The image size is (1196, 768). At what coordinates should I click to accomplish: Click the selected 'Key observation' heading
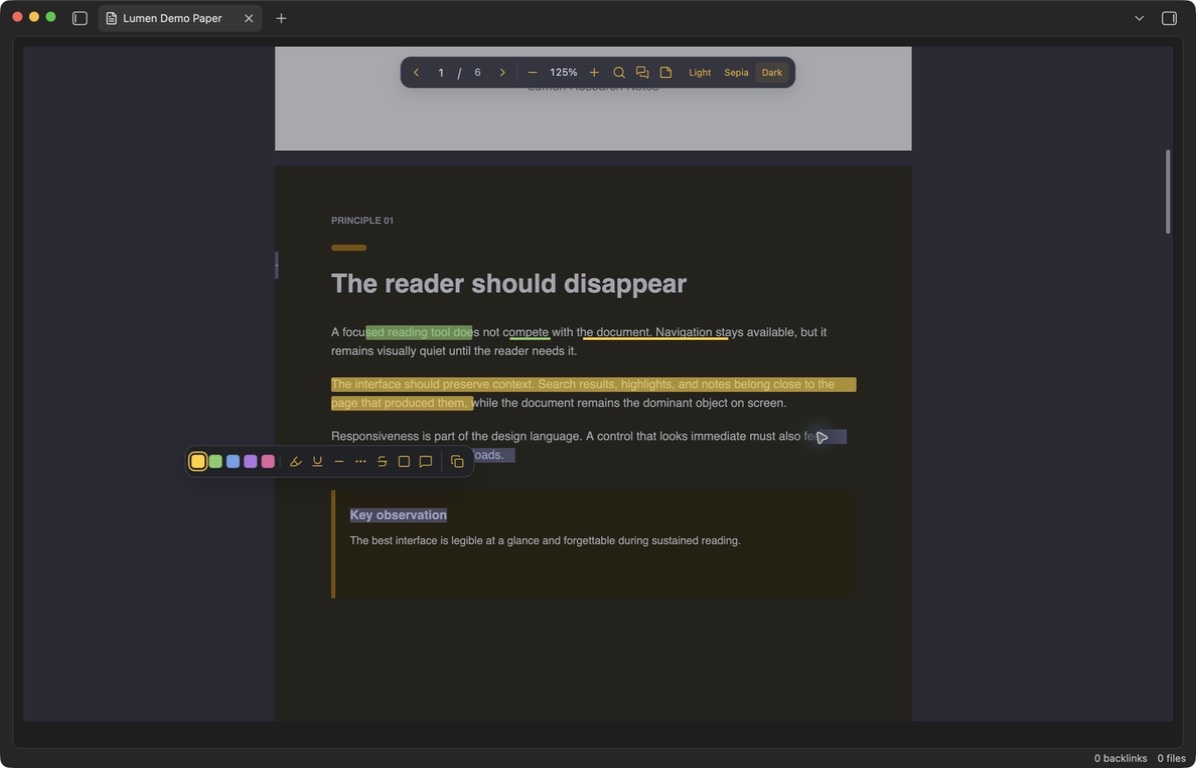click(x=398, y=515)
